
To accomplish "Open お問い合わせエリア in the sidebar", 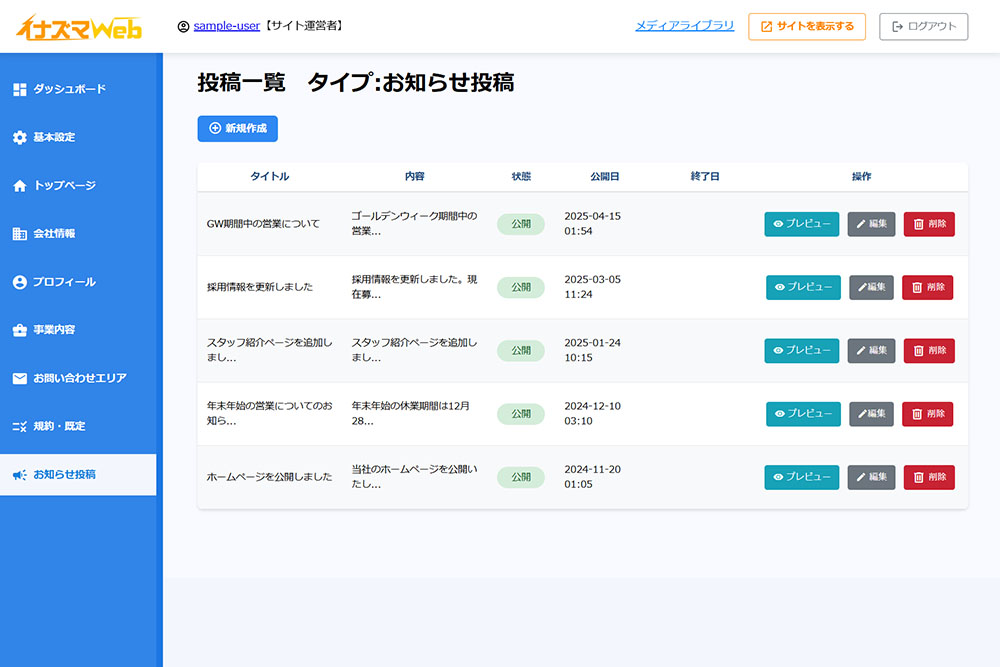I will (x=78, y=378).
